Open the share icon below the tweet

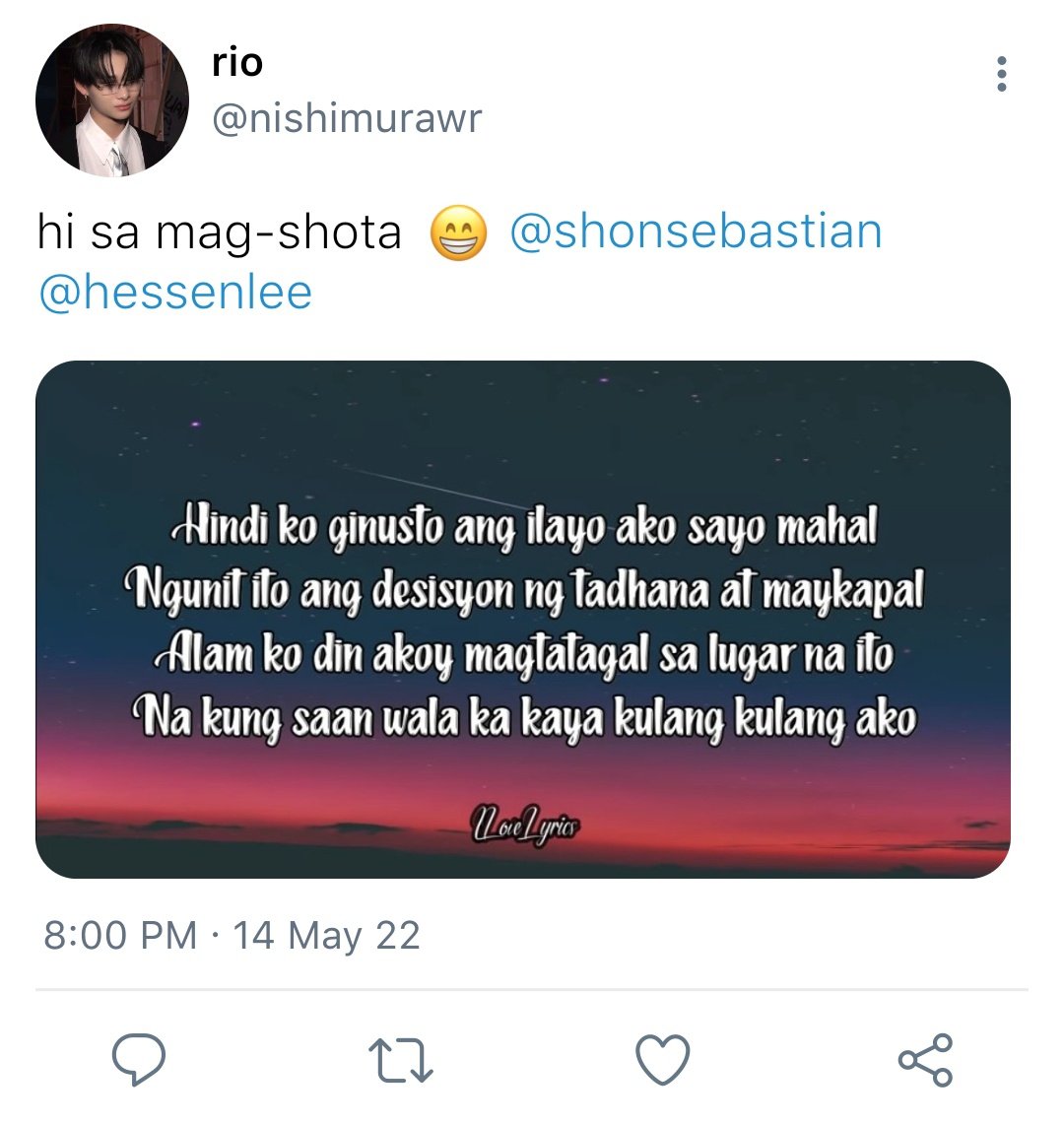pos(926,1059)
